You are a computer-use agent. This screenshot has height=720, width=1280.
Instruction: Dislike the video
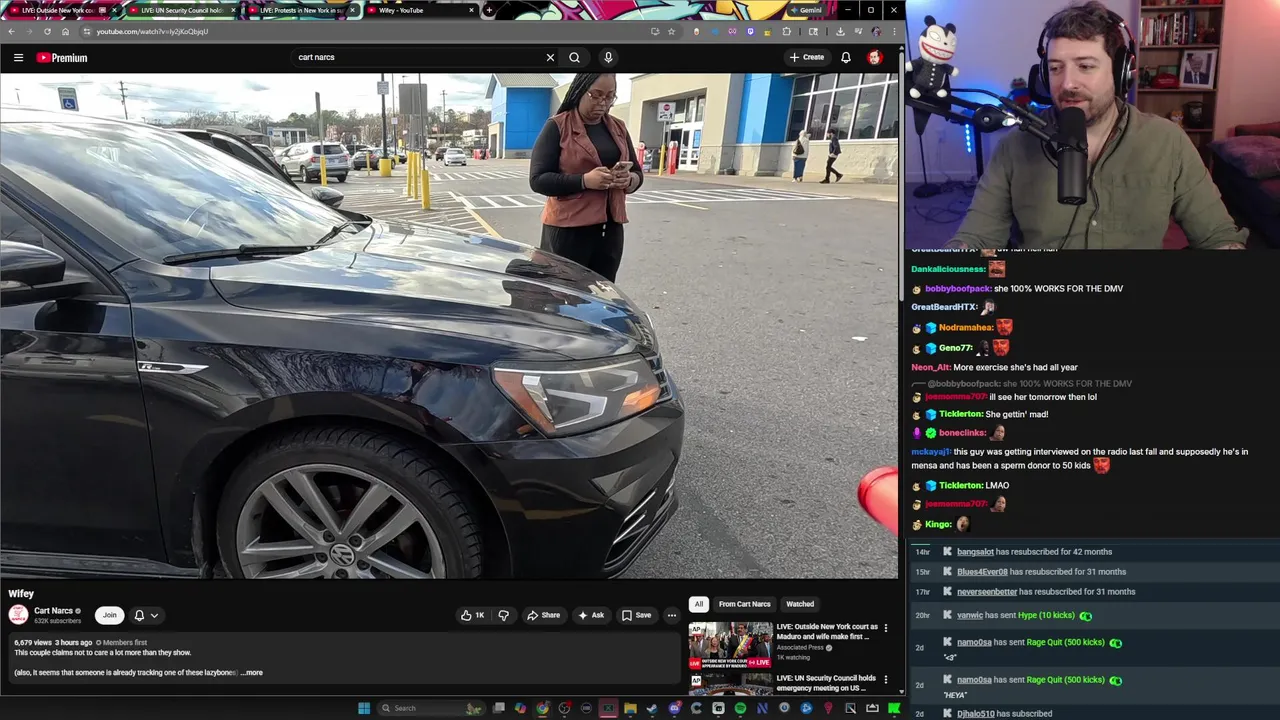point(503,615)
